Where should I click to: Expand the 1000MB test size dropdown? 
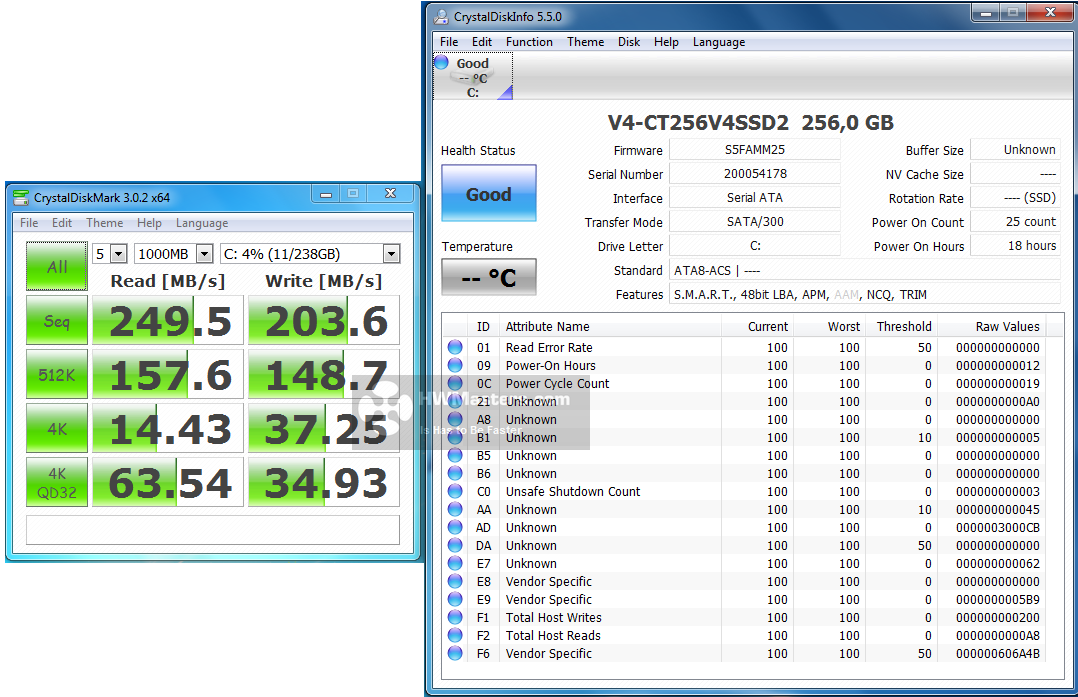[204, 254]
